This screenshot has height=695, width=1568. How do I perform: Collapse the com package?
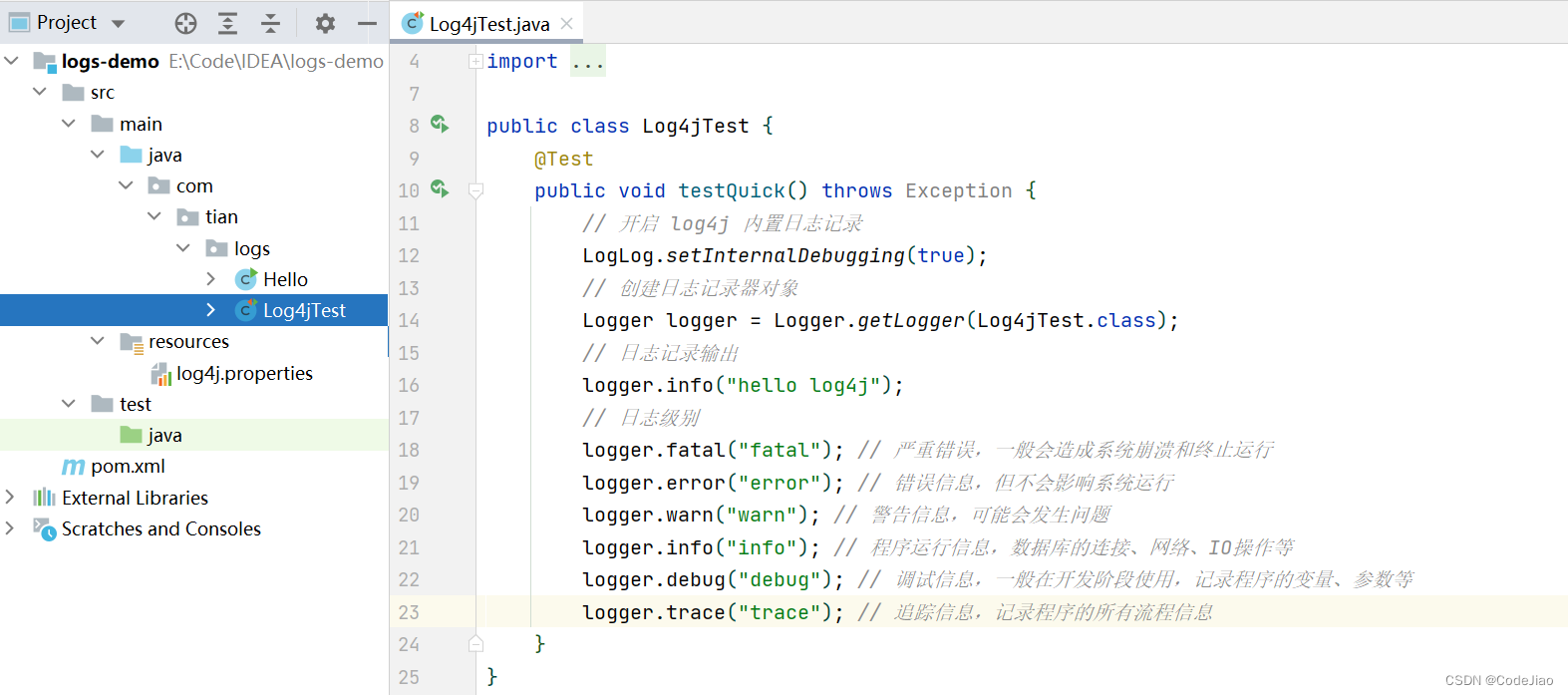126,185
